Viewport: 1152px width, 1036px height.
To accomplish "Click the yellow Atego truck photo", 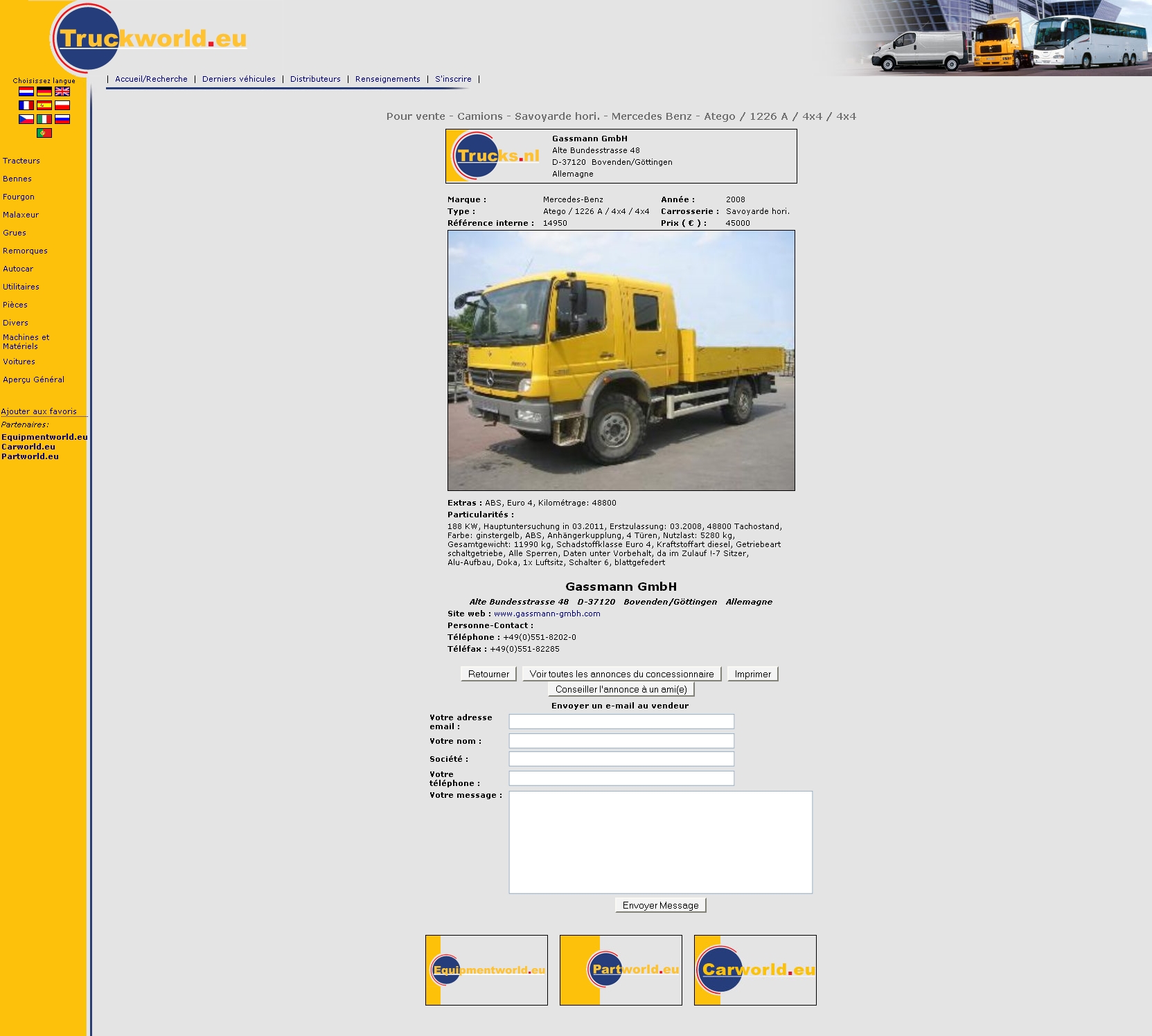I will [621, 360].
